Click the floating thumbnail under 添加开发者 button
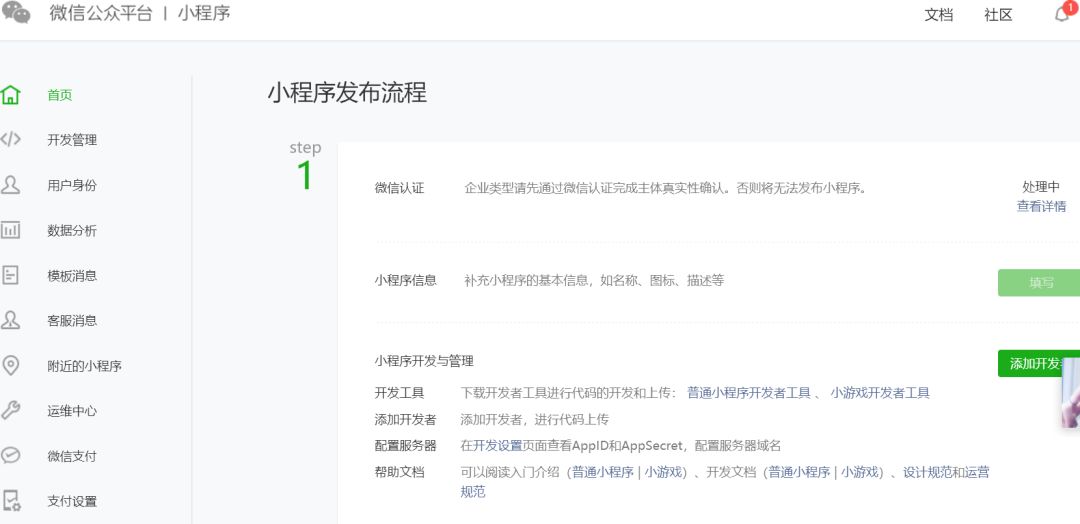 pyautogui.click(x=1070, y=393)
